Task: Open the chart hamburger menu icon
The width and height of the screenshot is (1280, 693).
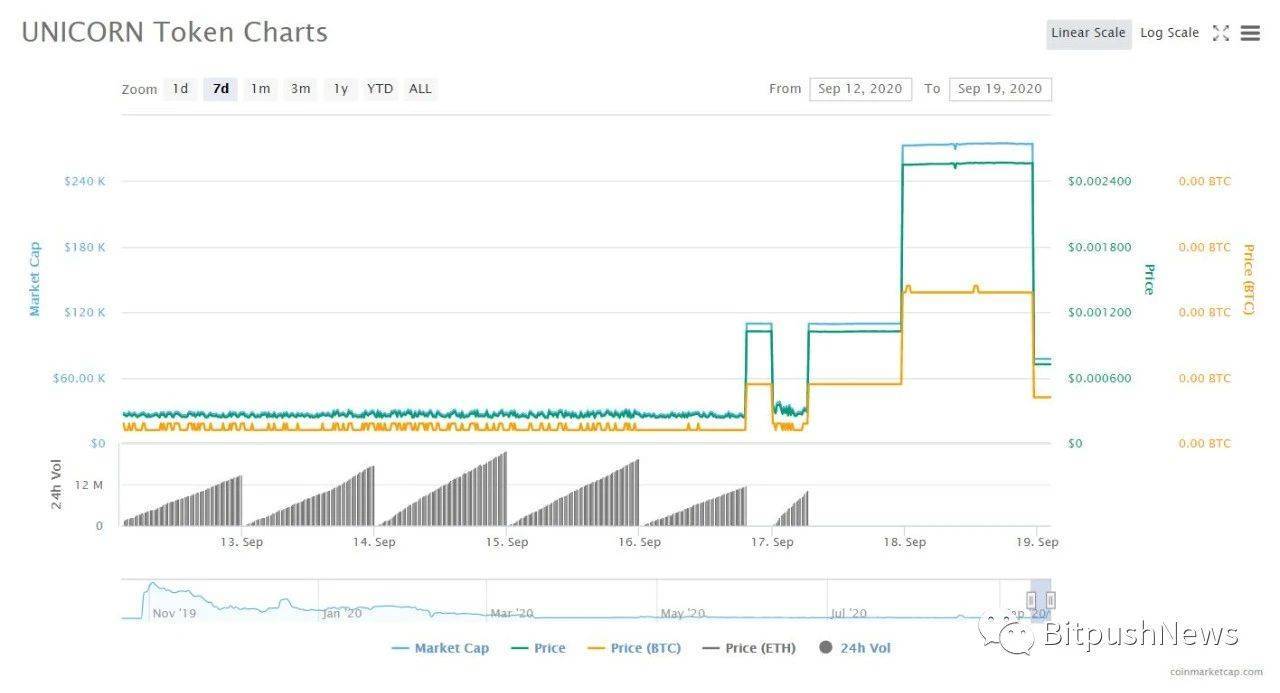Action: (1250, 33)
